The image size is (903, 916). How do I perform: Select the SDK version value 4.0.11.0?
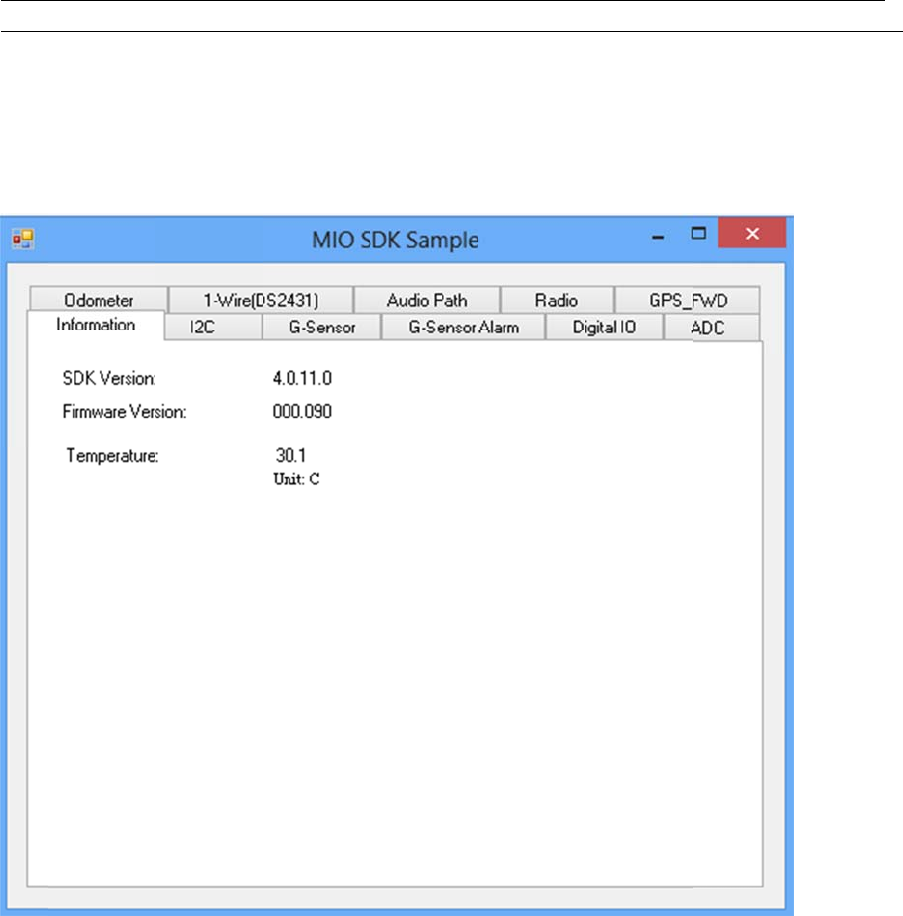302,379
